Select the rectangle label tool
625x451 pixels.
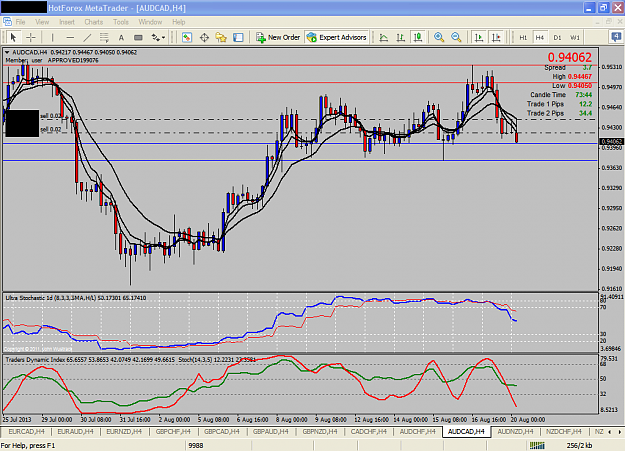pos(138,37)
